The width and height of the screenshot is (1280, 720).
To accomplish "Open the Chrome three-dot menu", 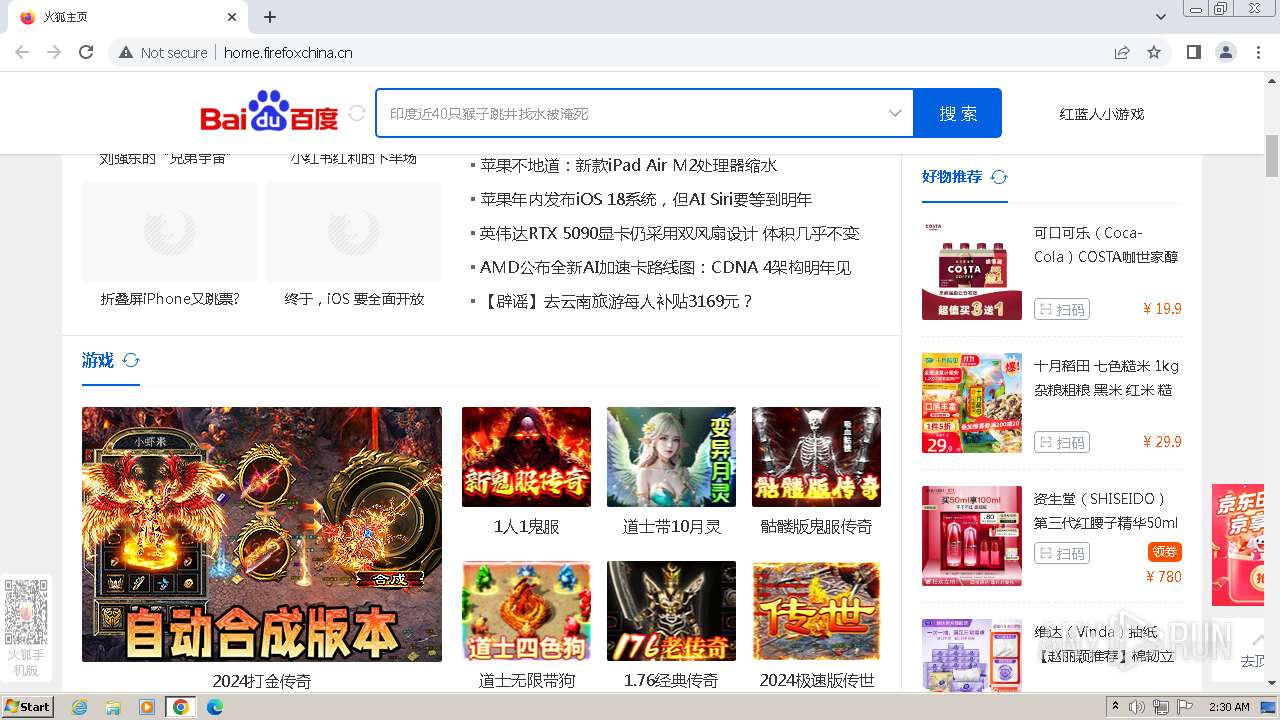I will pyautogui.click(x=1257, y=53).
